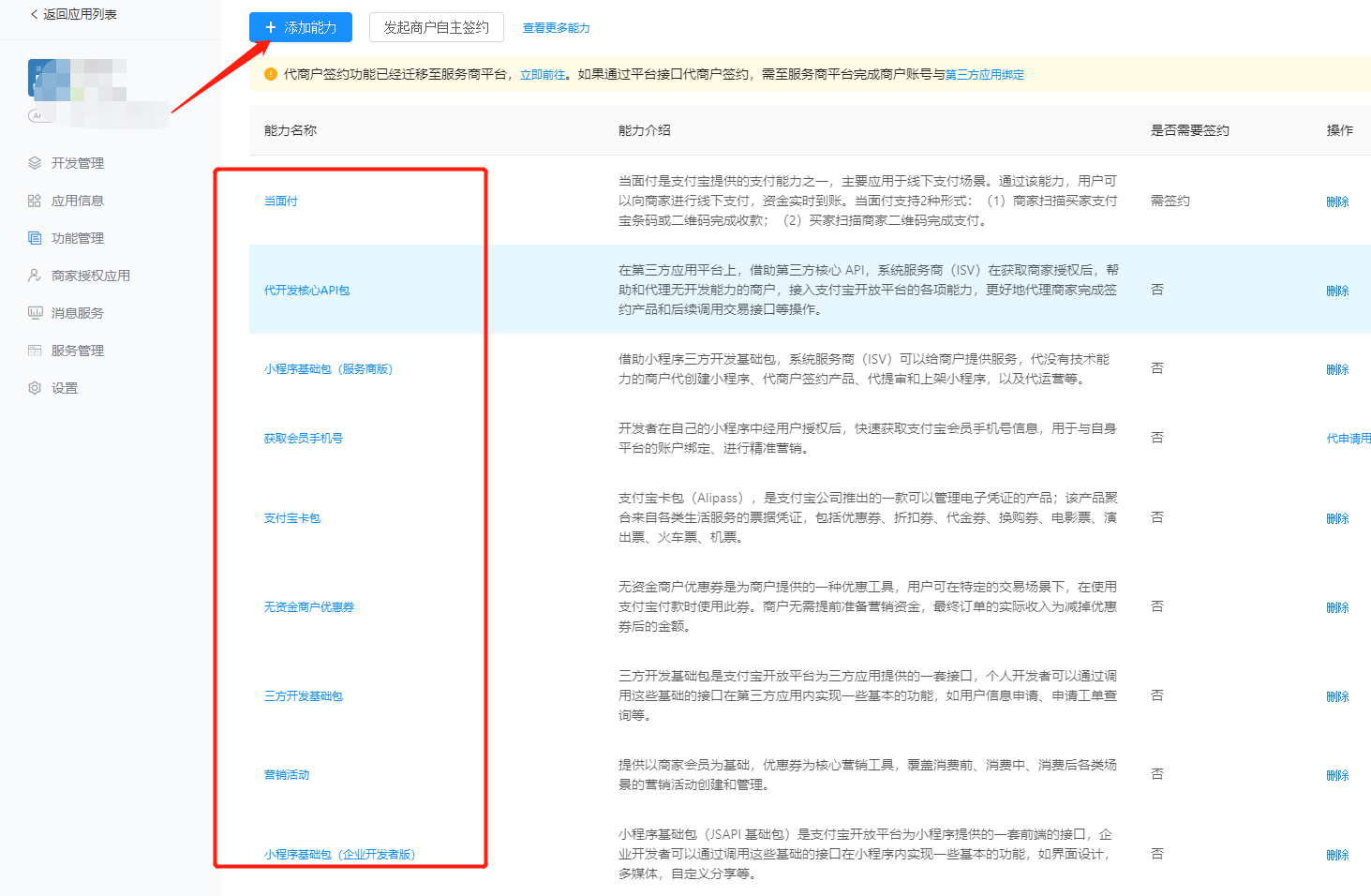This screenshot has width=1371, height=896.
Task: Select 功能管理 in the sidebar
Action: (78, 238)
